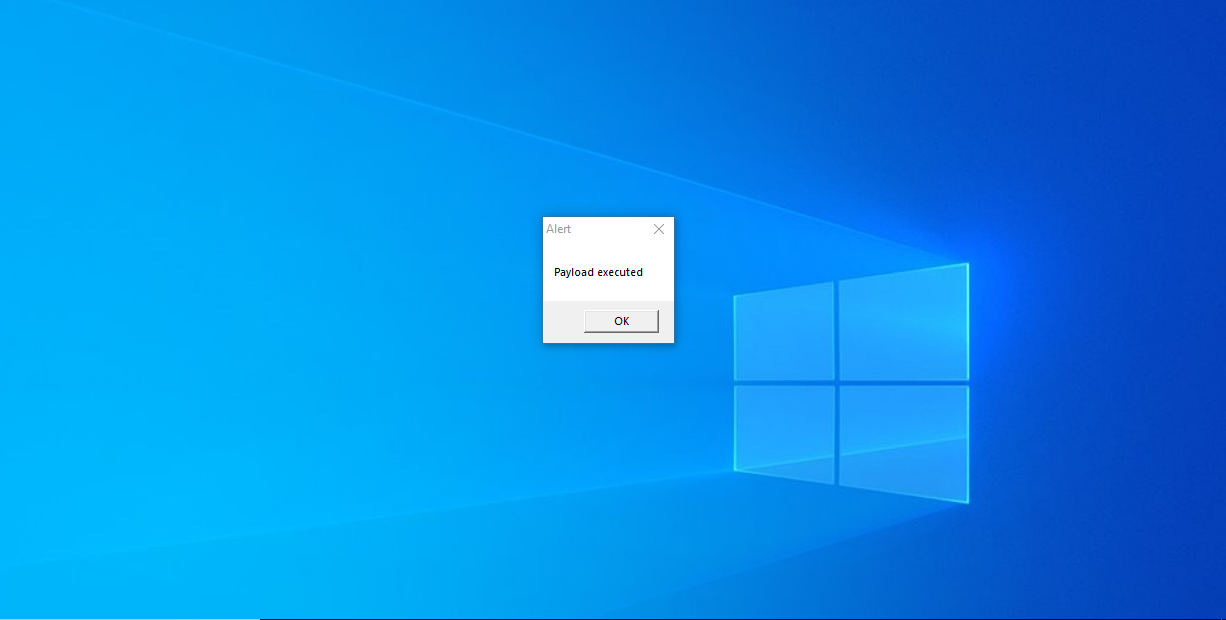The image size is (1226, 620).
Task: Click dark blue wallpaper right of logo
Action: pyautogui.click(x=1100, y=380)
